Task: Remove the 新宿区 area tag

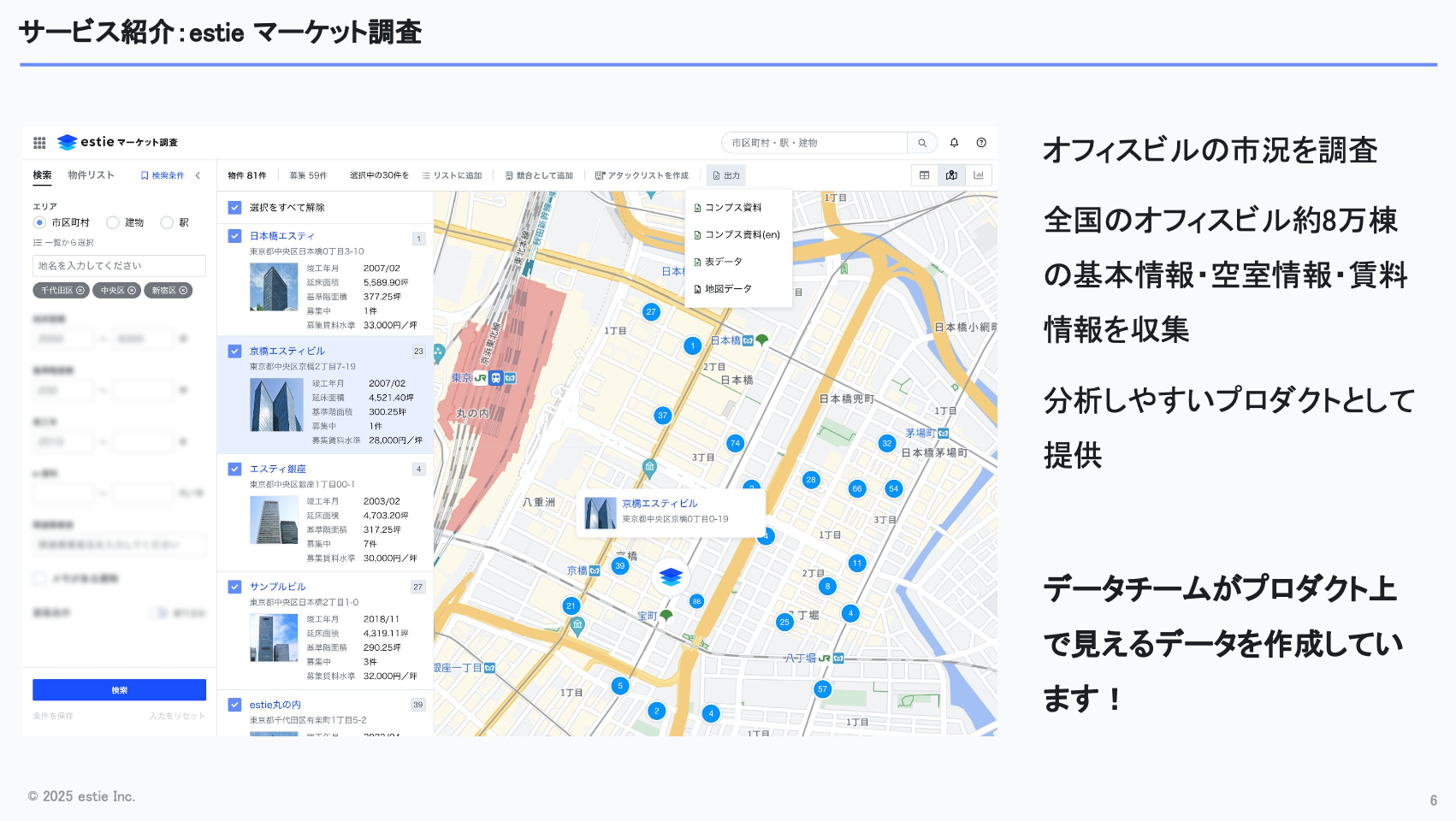Action: tap(183, 291)
